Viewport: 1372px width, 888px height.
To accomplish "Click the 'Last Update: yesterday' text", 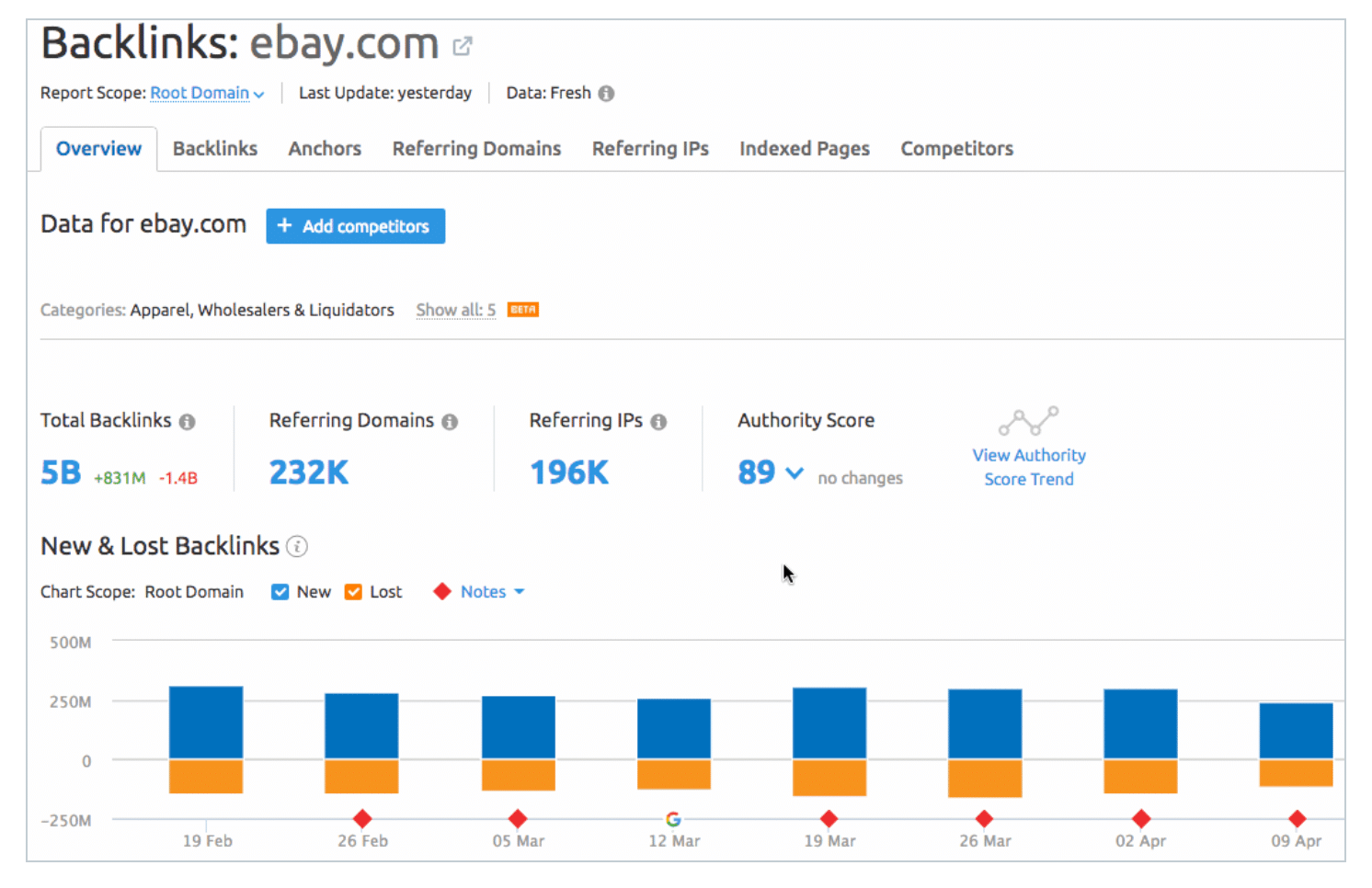I will pos(385,93).
